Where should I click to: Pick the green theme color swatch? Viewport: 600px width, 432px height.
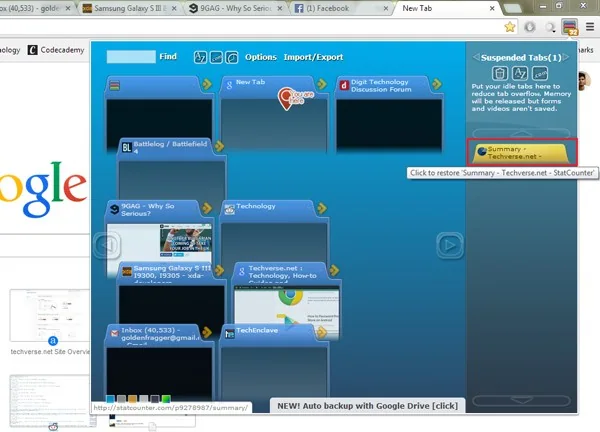tap(166, 399)
